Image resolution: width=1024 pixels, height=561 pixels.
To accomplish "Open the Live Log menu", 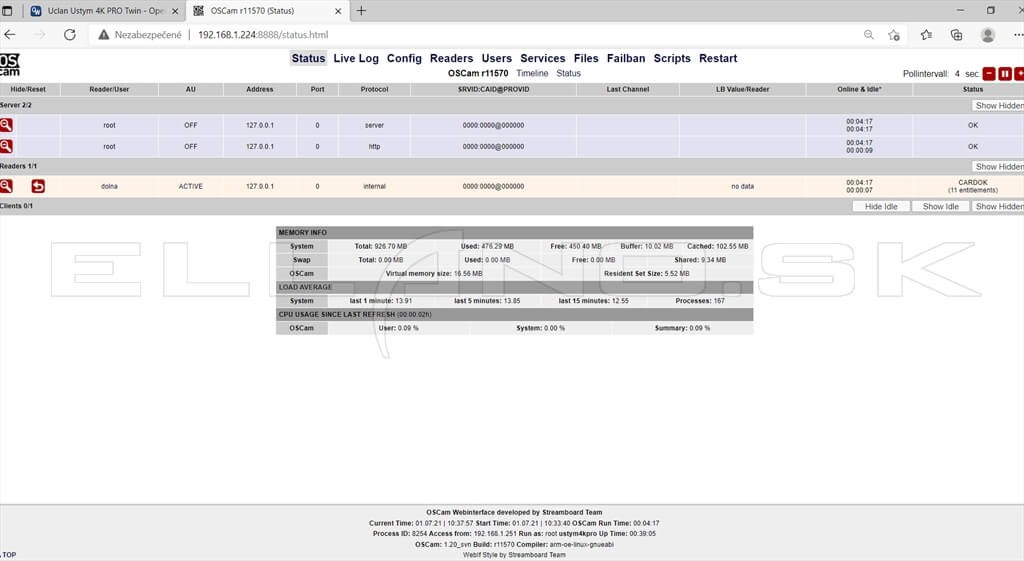I will pos(356,58).
